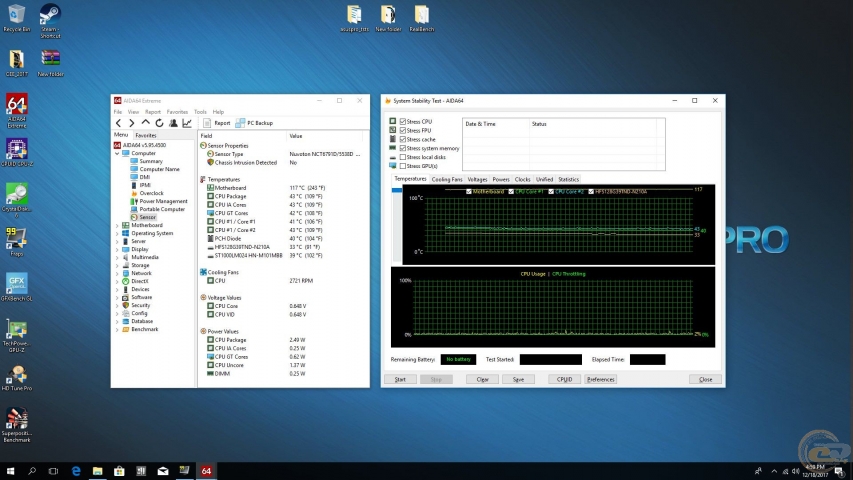Open the Fraps desktop icon
This screenshot has width=853, height=480.
16,242
